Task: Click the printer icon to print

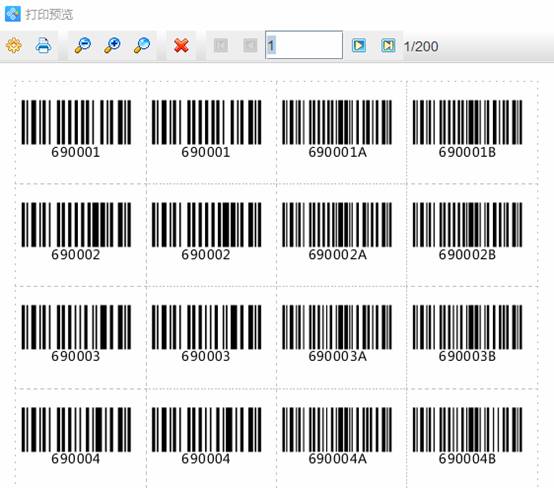Action: tap(43, 46)
